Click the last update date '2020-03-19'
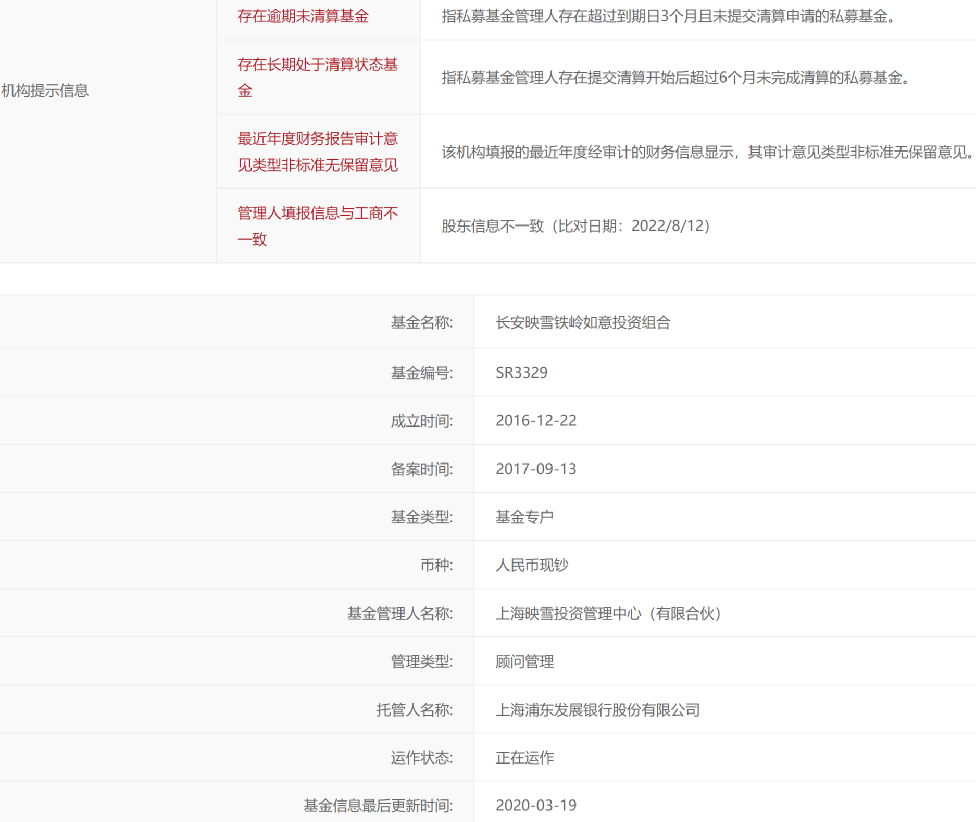976x822 pixels. 536,805
